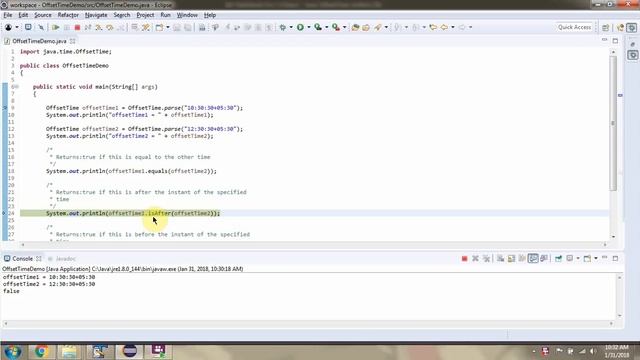This screenshot has height=360, width=640.
Task: Open the File menu
Action: (8, 15)
